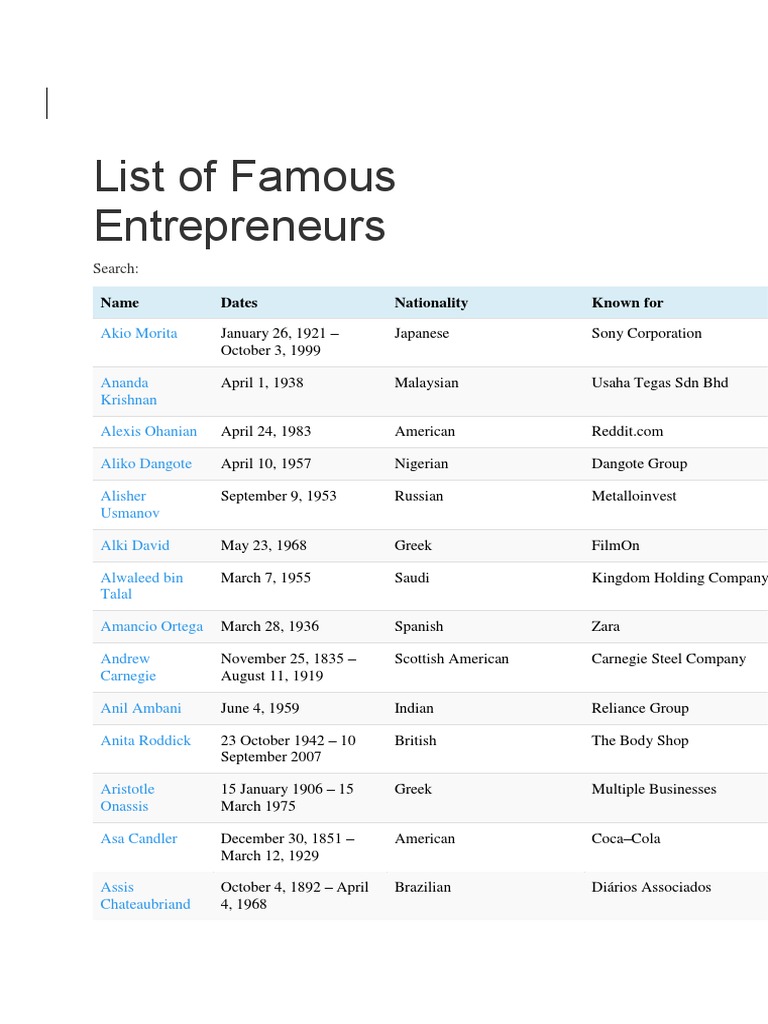Click the Alwaleed bin Talal link
This screenshot has width=768, height=1024.
coord(141,585)
